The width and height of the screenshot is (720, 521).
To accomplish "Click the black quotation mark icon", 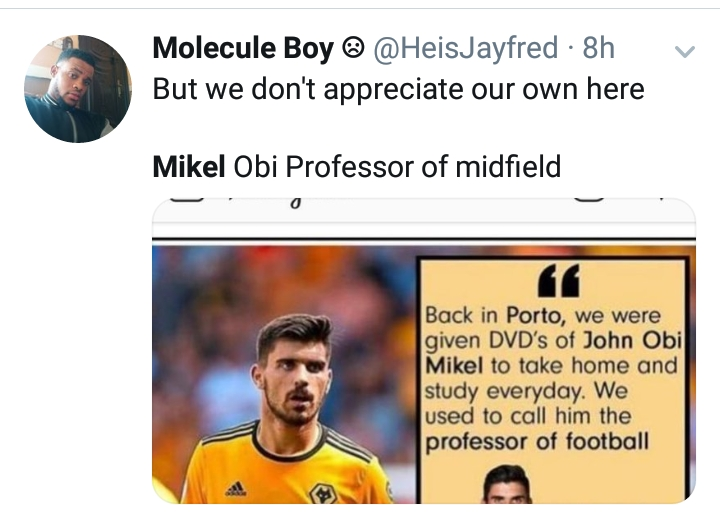I will coord(558,283).
